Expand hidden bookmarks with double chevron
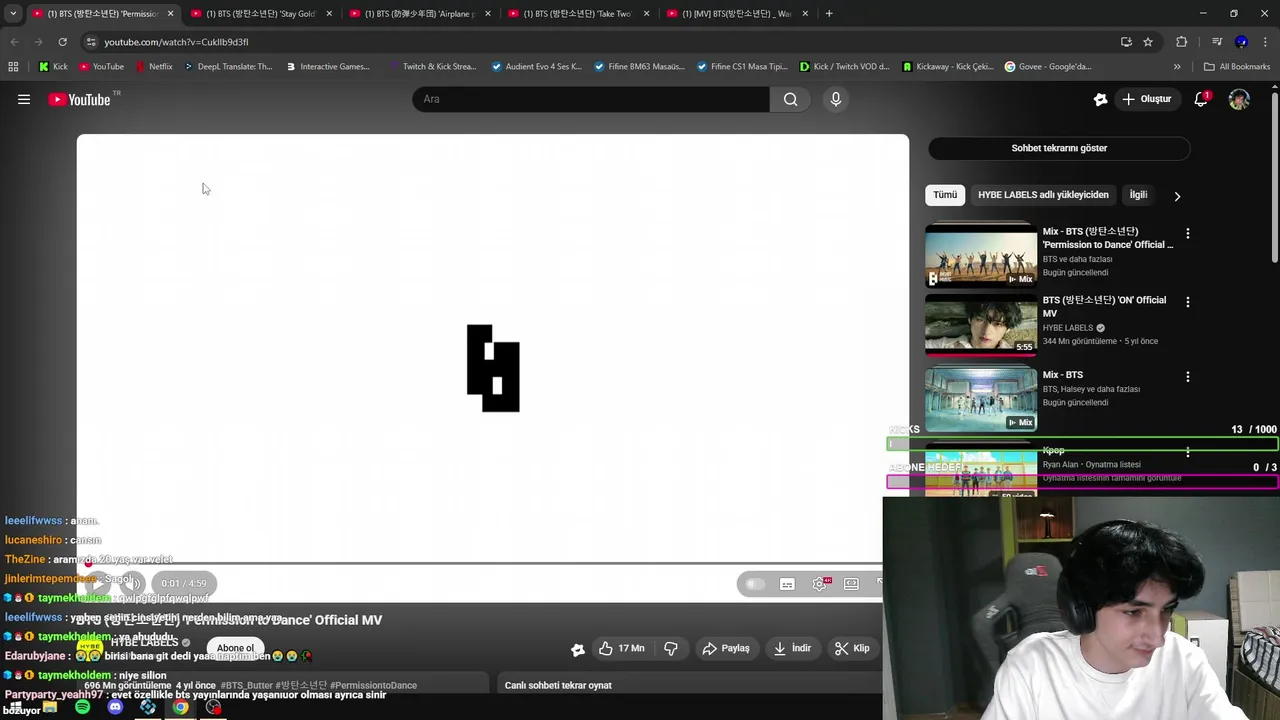The width and height of the screenshot is (1280, 720). (1177, 67)
